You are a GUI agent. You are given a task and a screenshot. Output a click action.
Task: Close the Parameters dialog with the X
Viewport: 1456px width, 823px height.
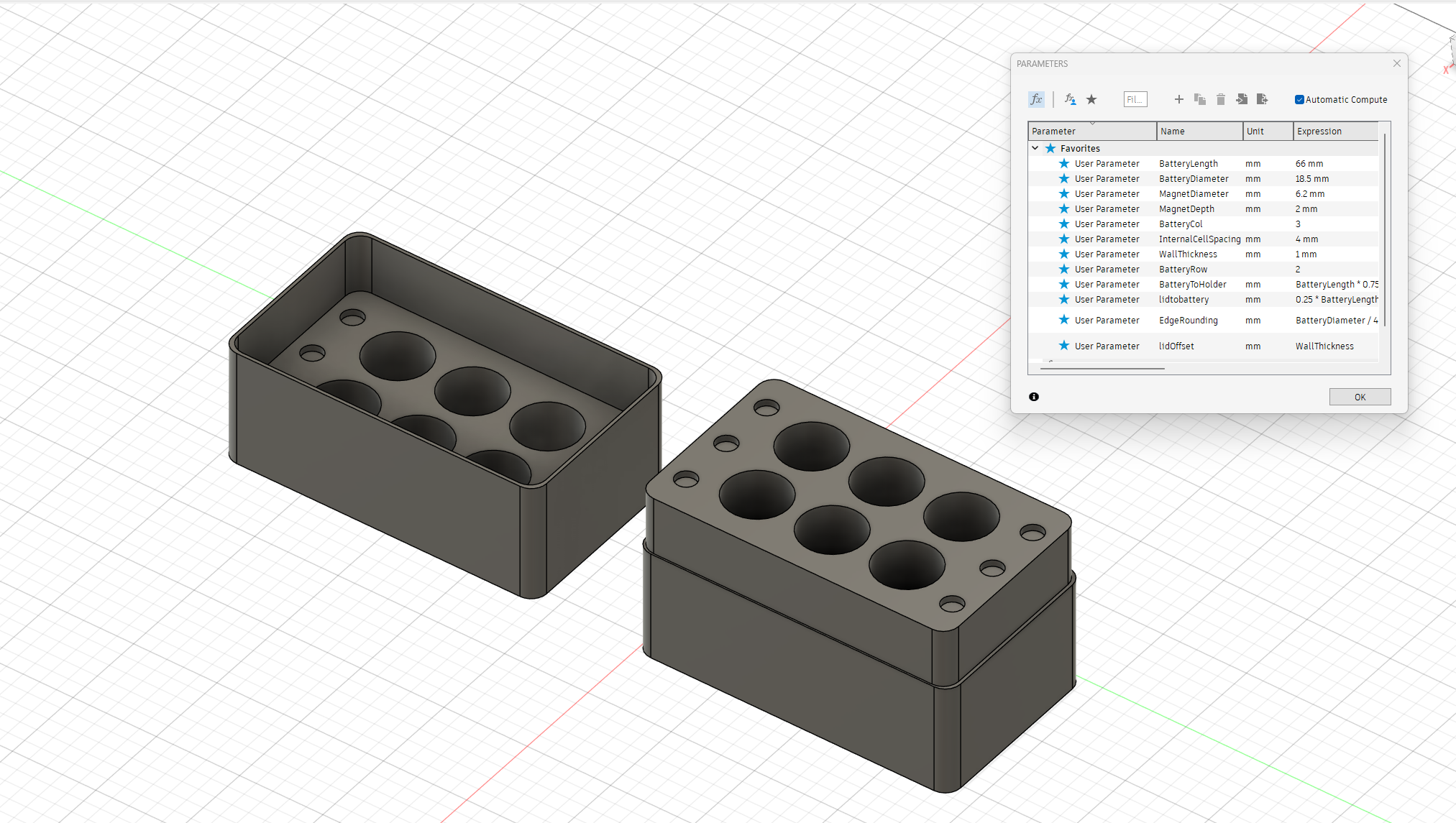coord(1396,63)
